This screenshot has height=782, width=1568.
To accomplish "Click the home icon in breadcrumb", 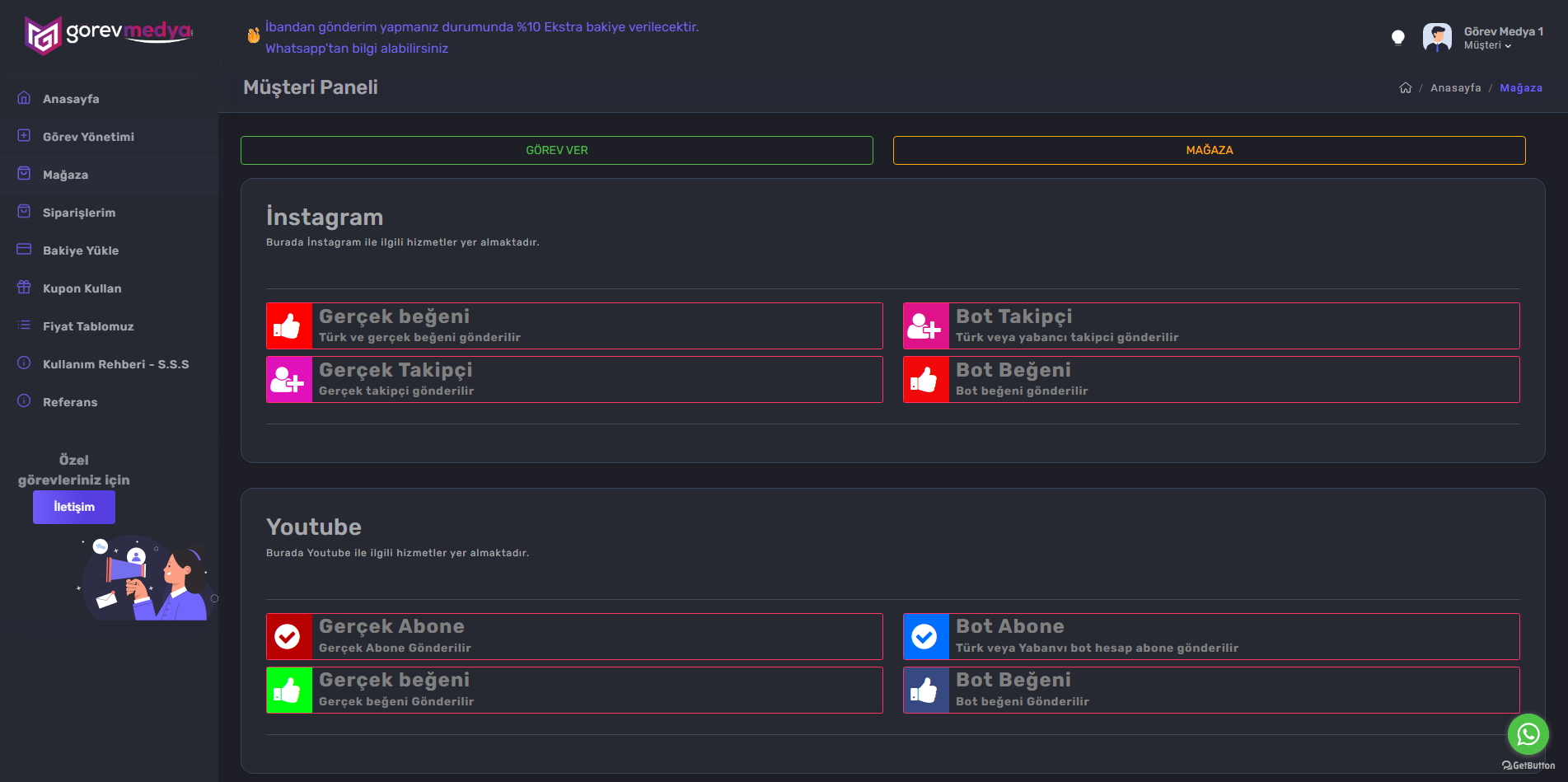I will [1406, 88].
